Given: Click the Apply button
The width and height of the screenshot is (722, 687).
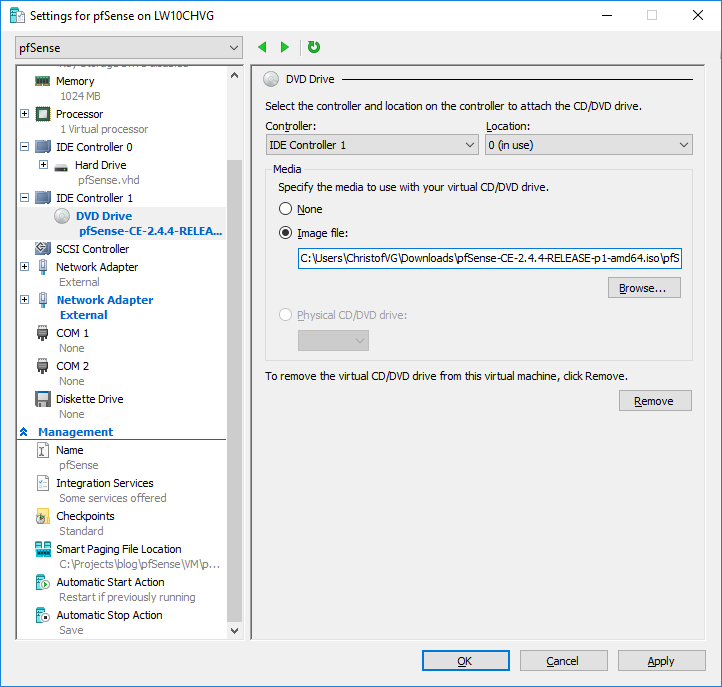Looking at the screenshot, I should point(662,661).
